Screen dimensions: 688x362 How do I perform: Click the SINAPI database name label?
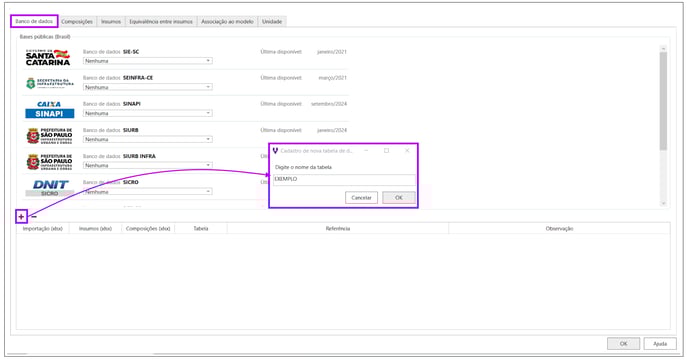tap(132, 104)
